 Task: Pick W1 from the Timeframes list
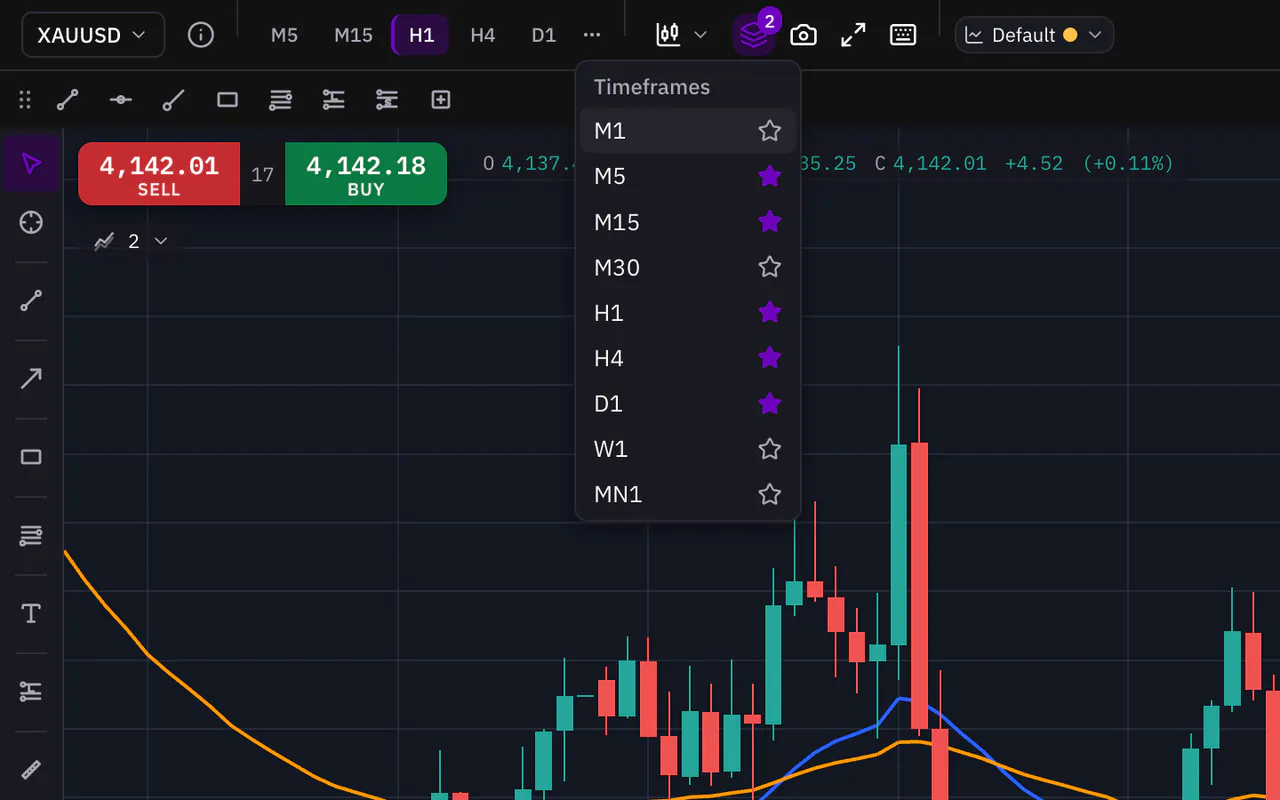click(x=688, y=449)
